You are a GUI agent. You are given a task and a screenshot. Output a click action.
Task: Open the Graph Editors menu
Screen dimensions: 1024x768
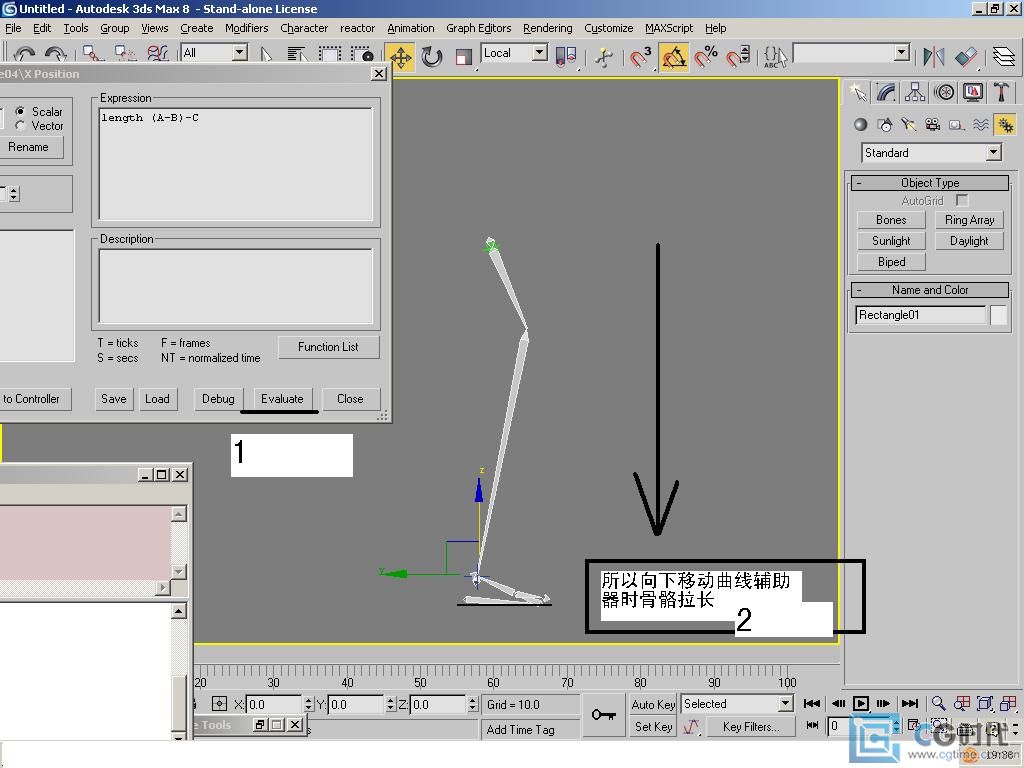479,28
